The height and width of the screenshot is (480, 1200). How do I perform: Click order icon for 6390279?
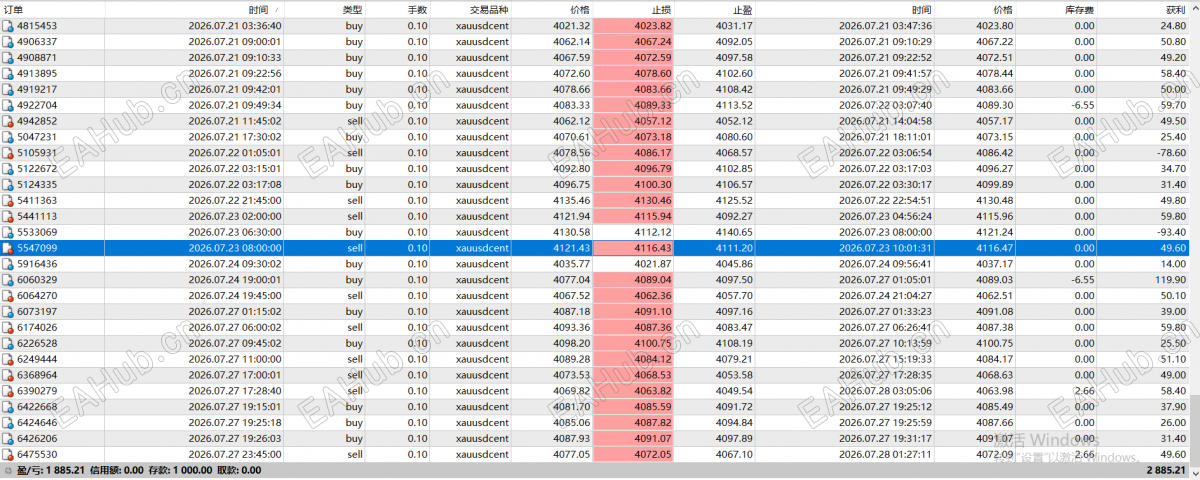pyautogui.click(x=9, y=391)
